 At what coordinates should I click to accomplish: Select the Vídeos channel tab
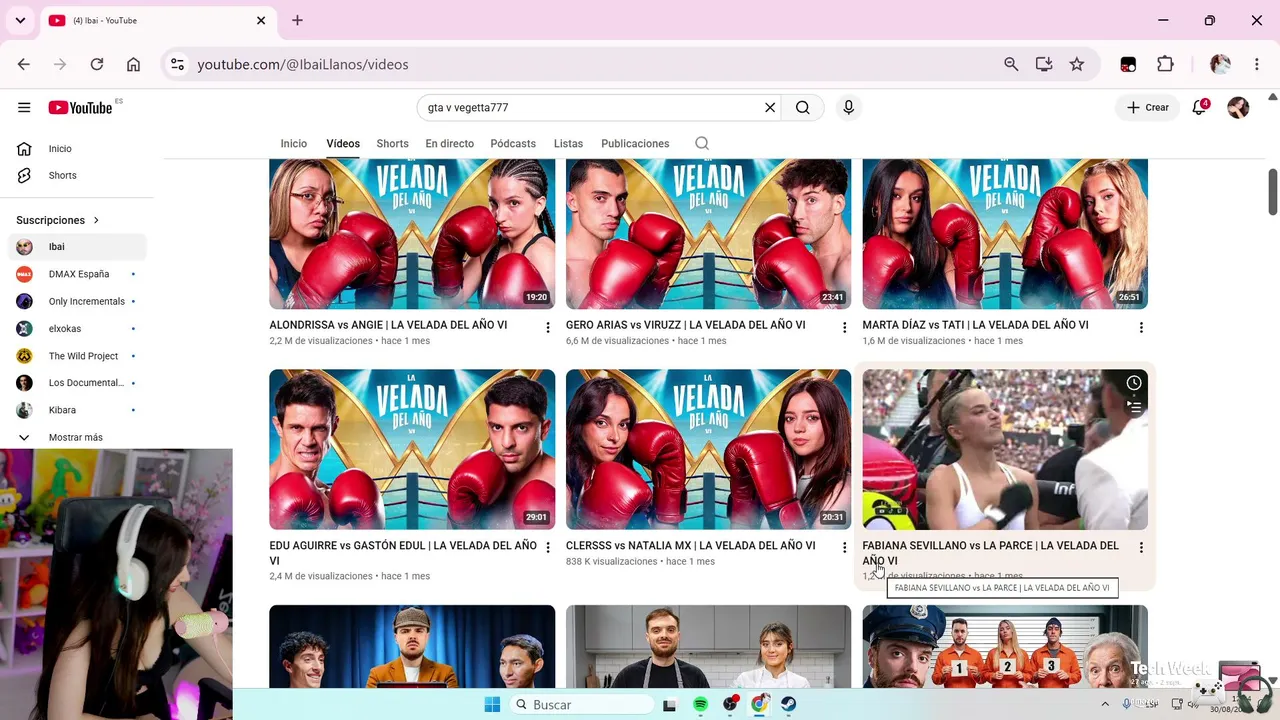(x=343, y=144)
